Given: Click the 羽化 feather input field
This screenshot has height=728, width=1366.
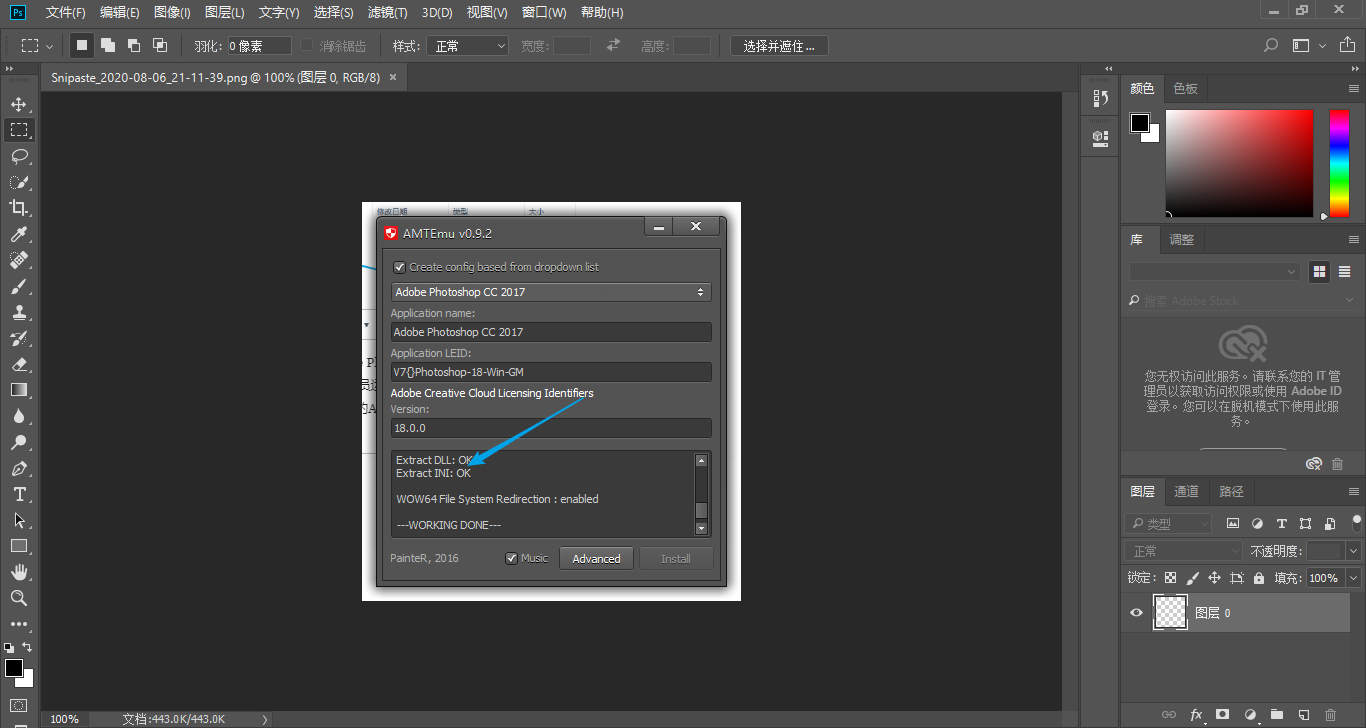Looking at the screenshot, I should (259, 46).
